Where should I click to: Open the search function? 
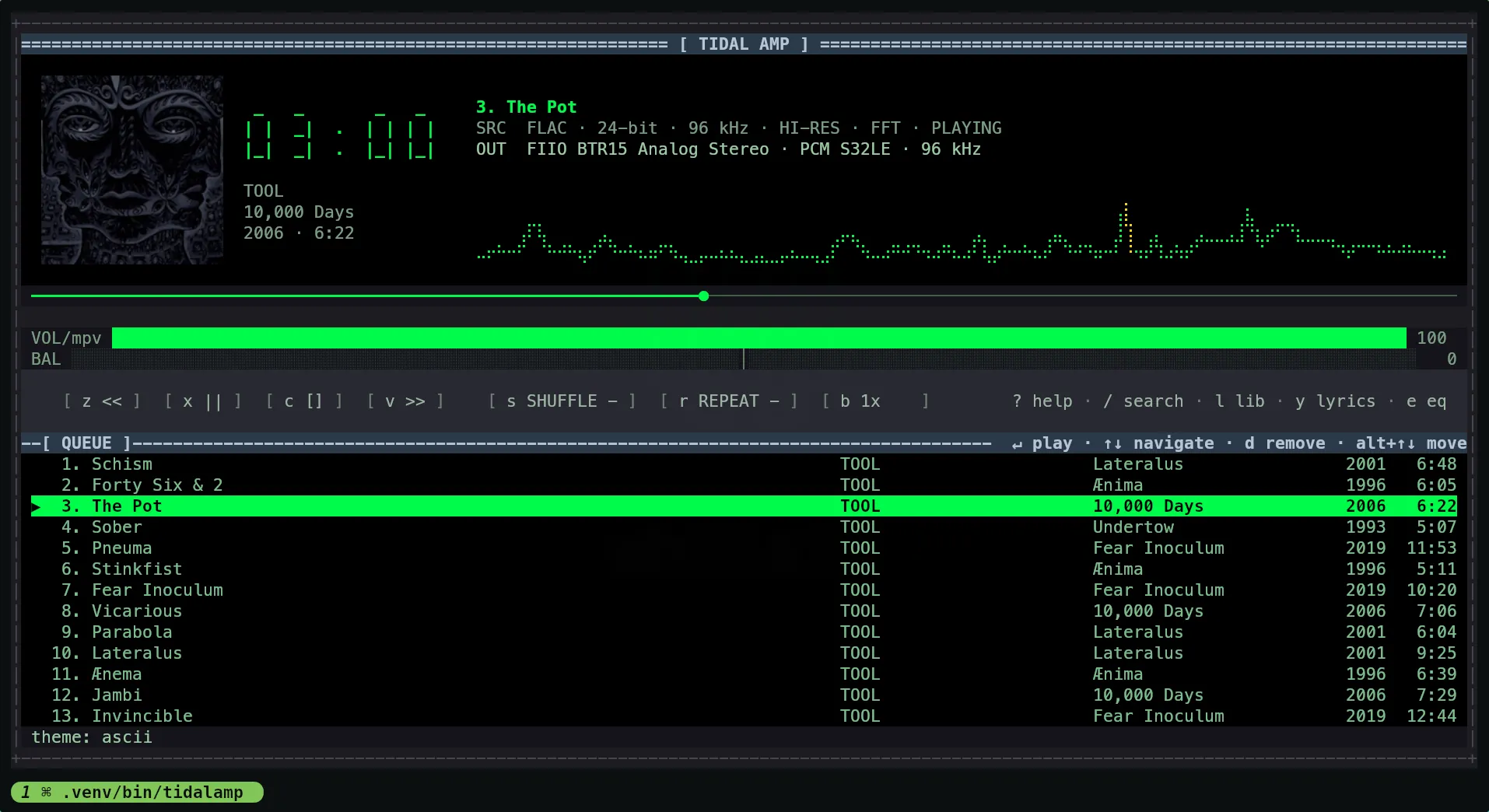click(1144, 401)
